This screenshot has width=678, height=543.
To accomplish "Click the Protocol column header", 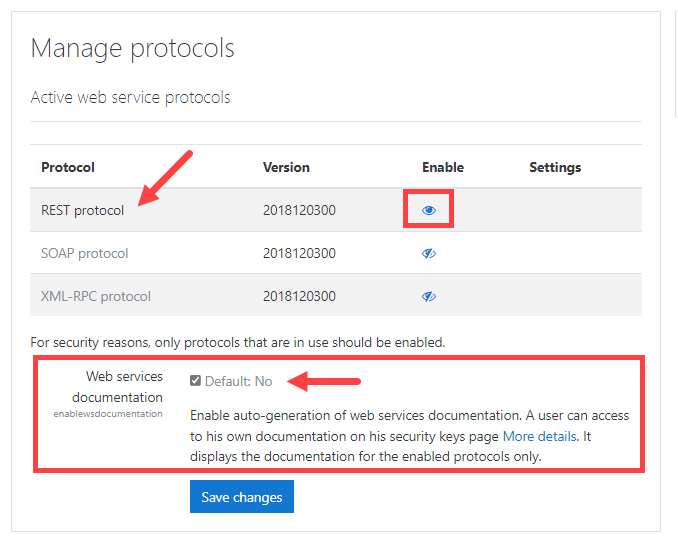I will pos(68,167).
